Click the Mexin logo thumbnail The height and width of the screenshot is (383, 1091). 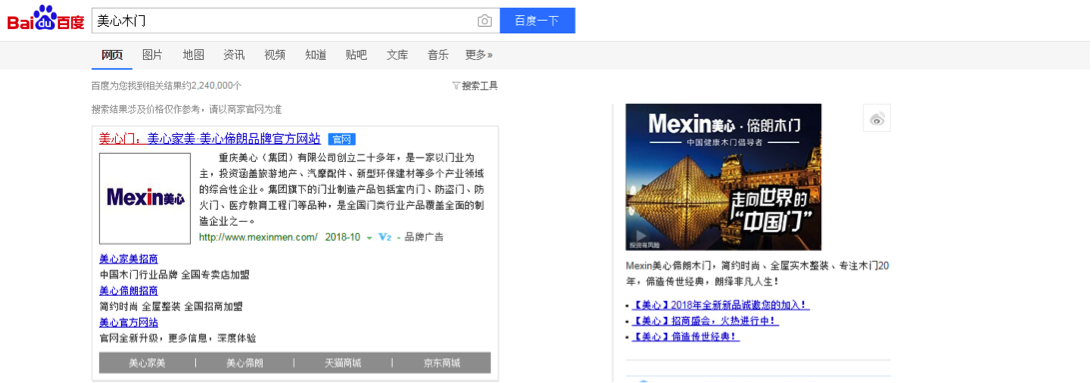[x=145, y=198]
